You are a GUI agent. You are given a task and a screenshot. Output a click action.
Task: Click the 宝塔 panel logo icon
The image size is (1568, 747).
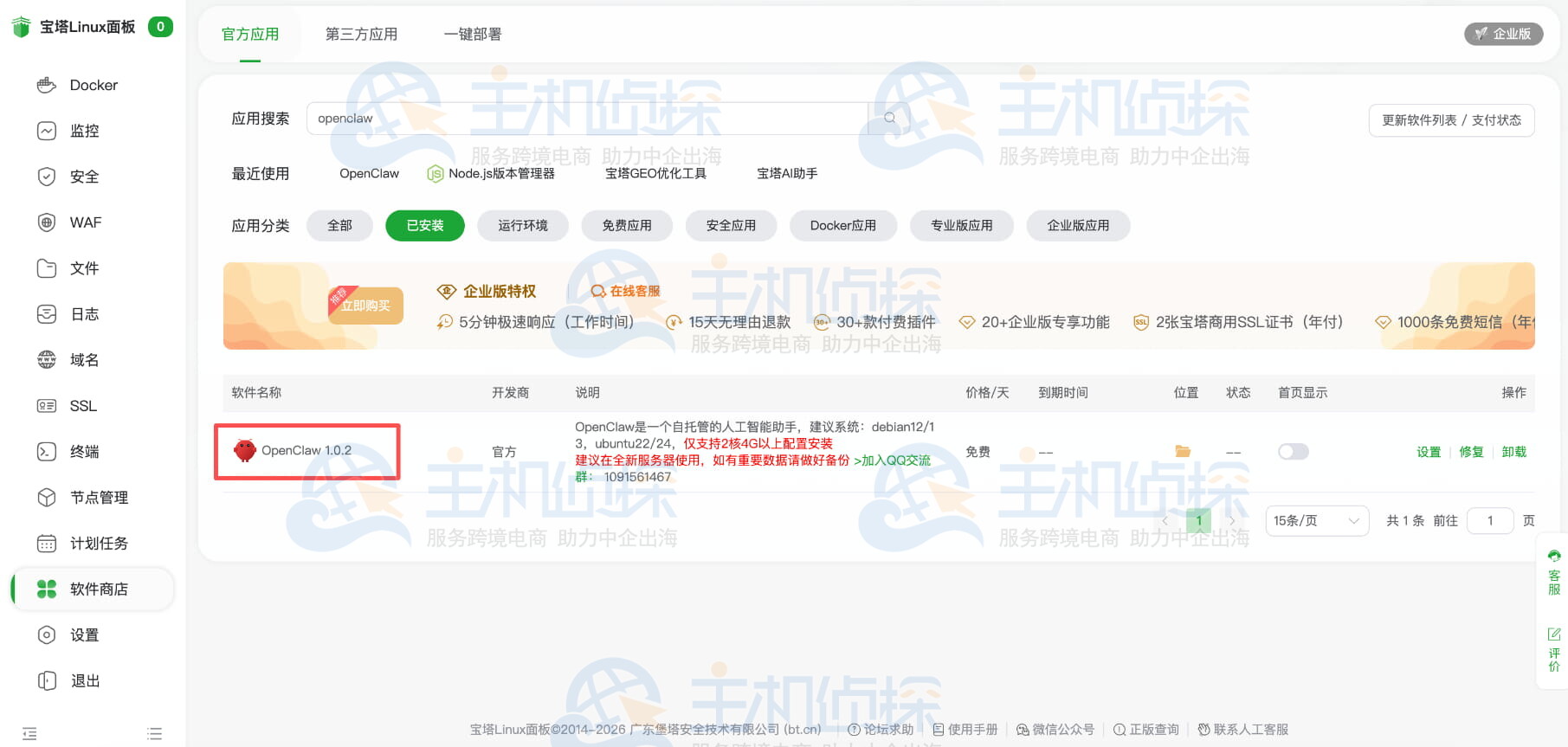click(x=22, y=27)
